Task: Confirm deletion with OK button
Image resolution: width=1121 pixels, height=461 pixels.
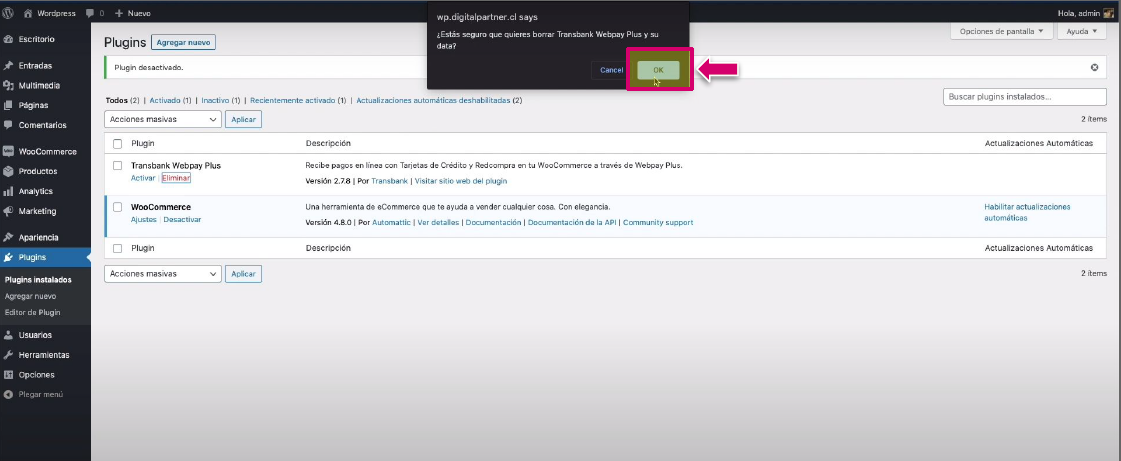Action: 658,70
